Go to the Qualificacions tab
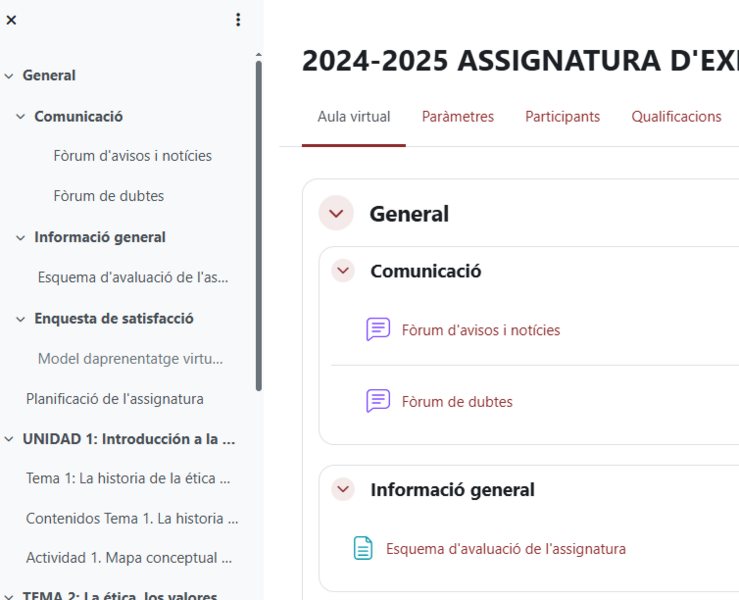The width and height of the screenshot is (739, 600). [x=676, y=117]
